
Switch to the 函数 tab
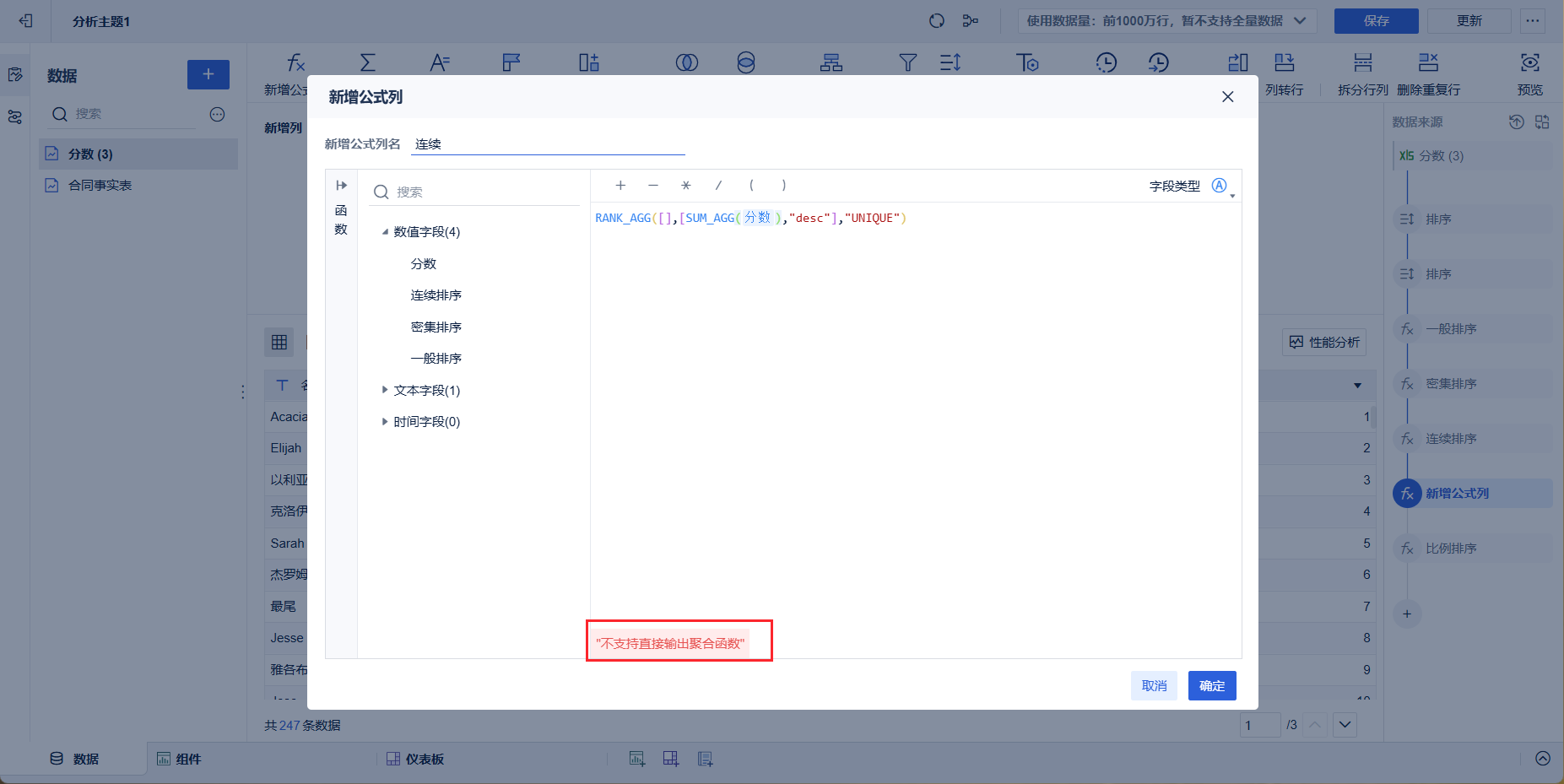[341, 219]
